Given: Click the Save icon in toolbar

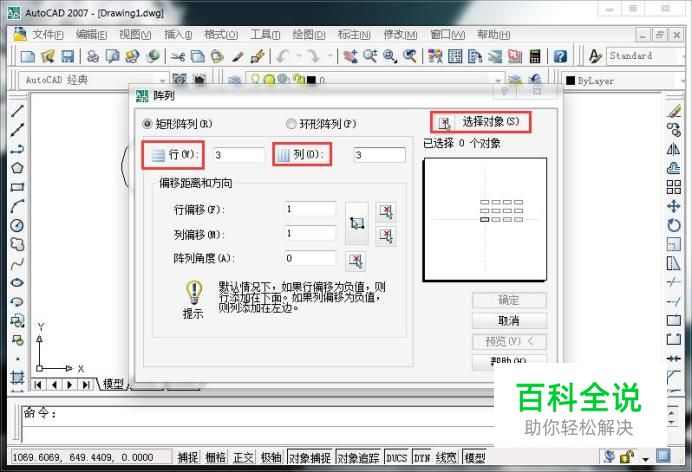Looking at the screenshot, I should coord(67,56).
